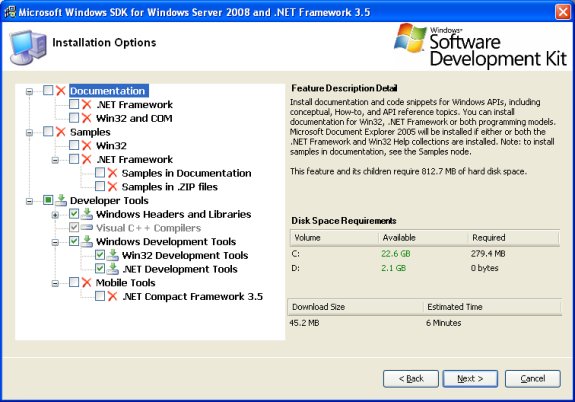Click install icon beside Windows Development Tools
This screenshot has height=402, width=575.
point(87,241)
